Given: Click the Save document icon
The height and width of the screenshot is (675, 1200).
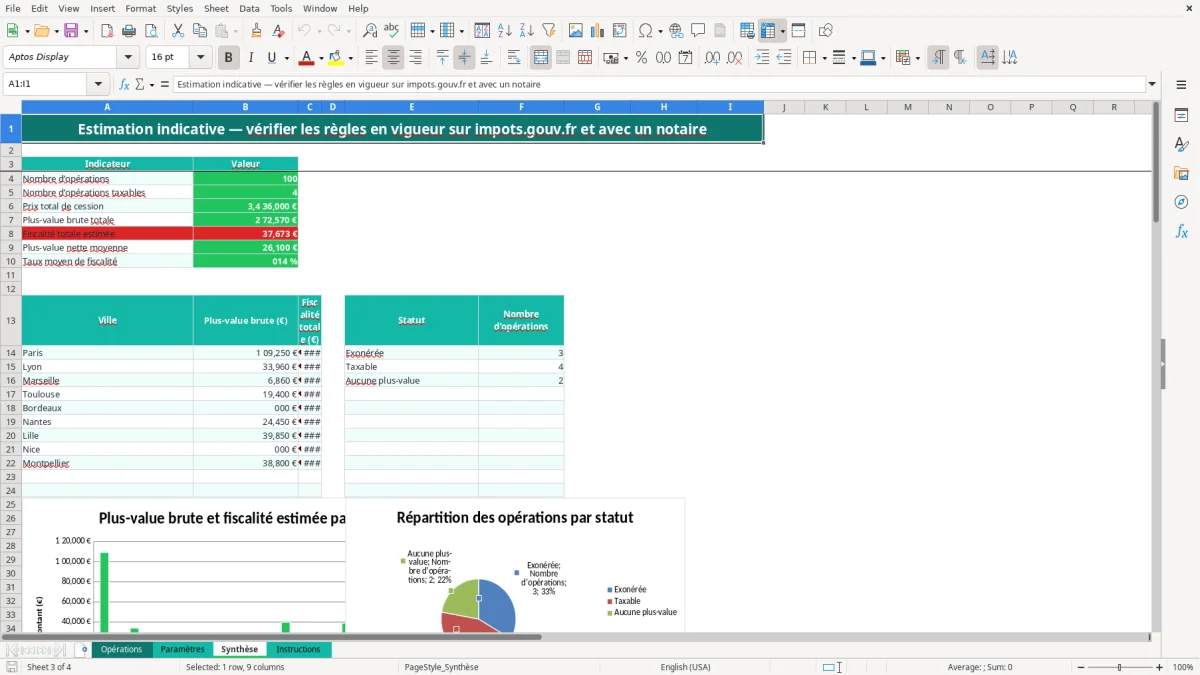Looking at the screenshot, I should coord(71,31).
